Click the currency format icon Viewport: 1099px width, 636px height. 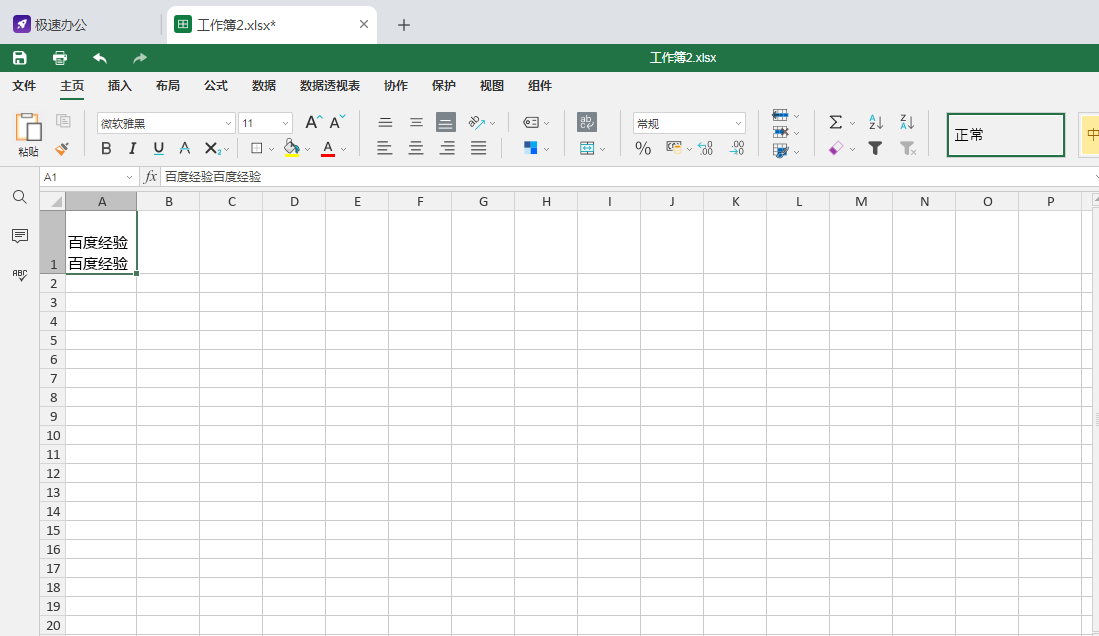click(674, 148)
